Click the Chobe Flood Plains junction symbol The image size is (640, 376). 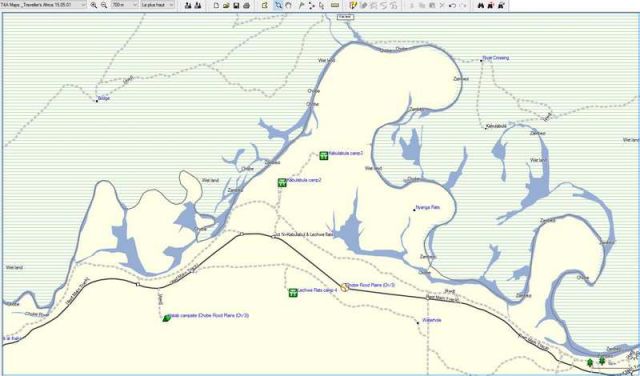click(x=344, y=287)
